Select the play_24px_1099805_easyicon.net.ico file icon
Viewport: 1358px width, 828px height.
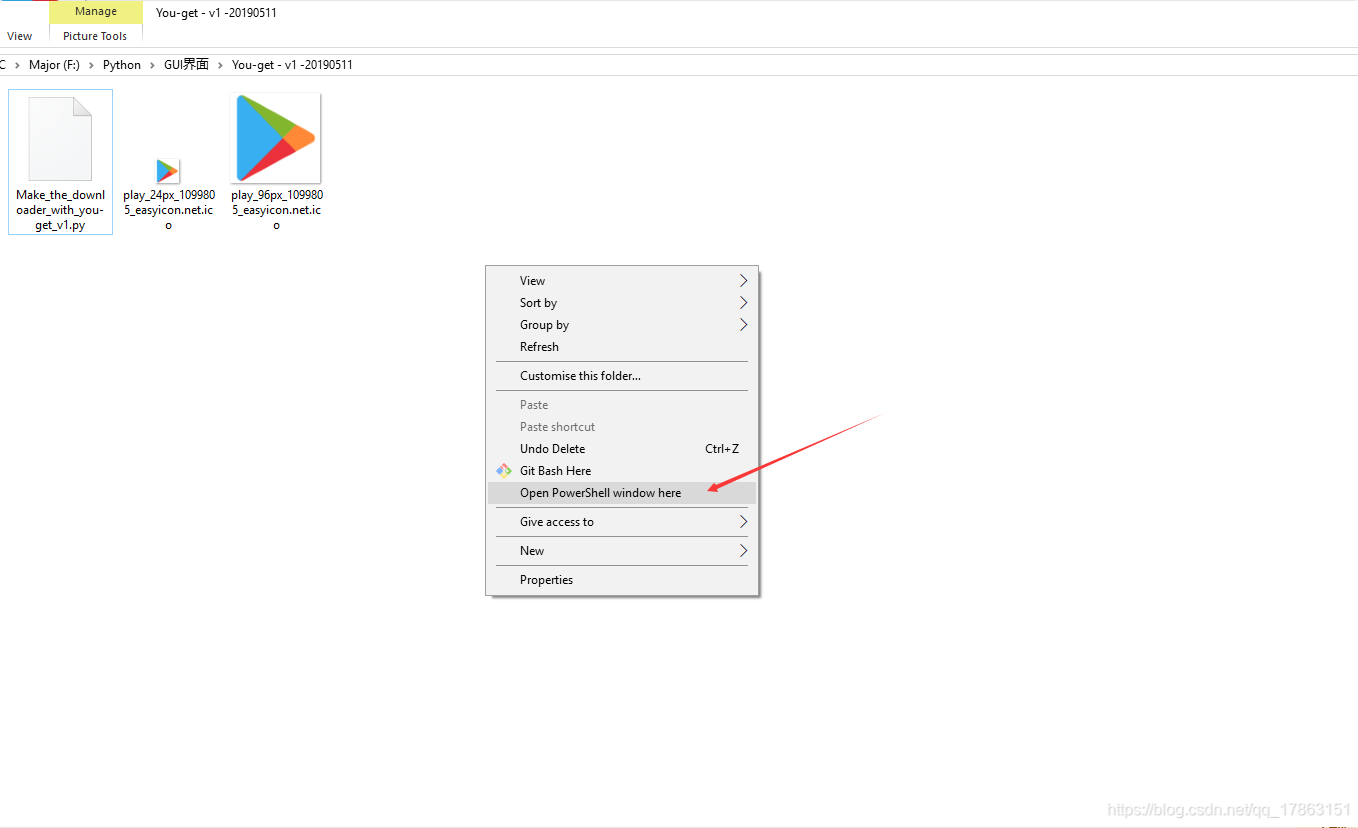tap(168, 171)
